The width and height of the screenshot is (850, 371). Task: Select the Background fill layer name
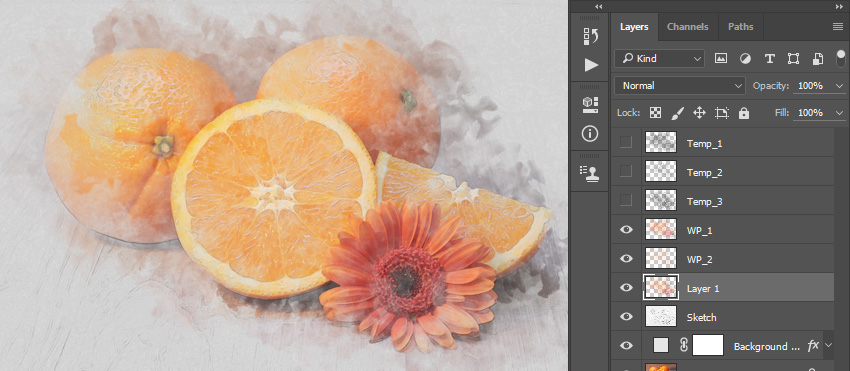pos(767,346)
